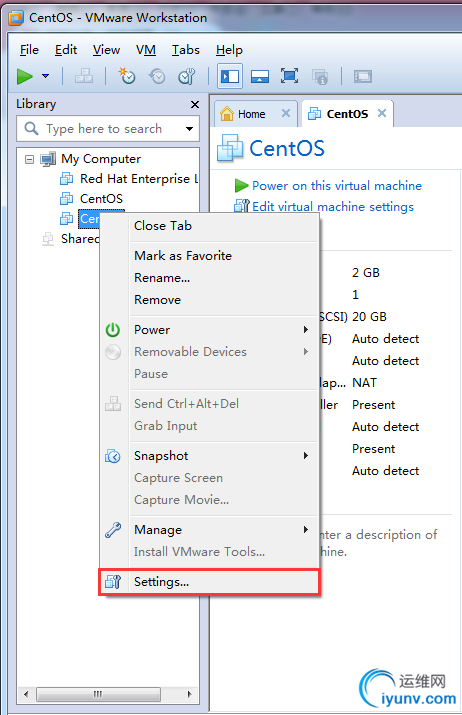Enter full screen mode via toolbar icon
The image size is (462, 715).
click(289, 76)
